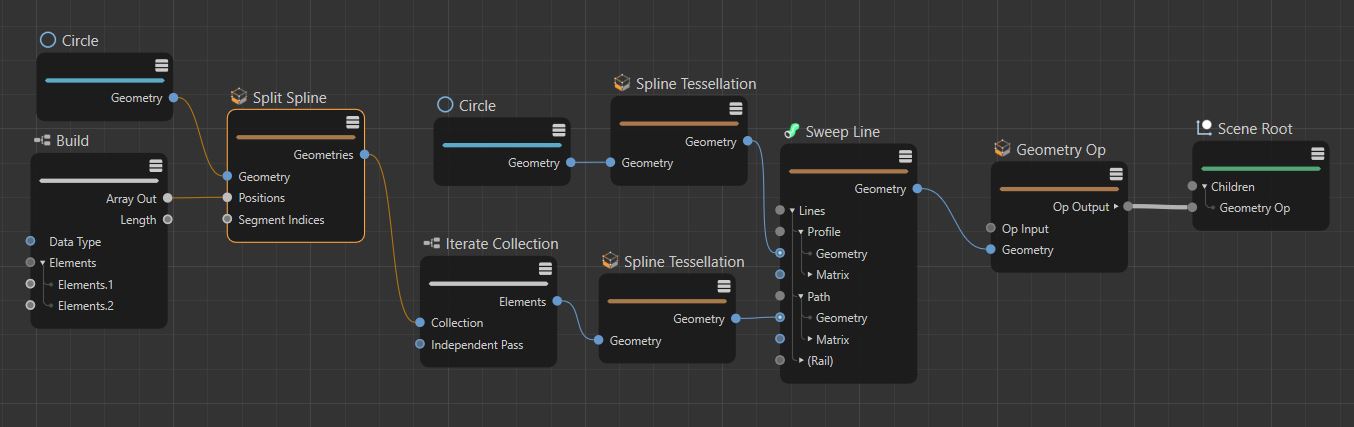Click the Geometry Op node cube icon
Viewport: 1354px width, 427px height.
coord(1003,149)
